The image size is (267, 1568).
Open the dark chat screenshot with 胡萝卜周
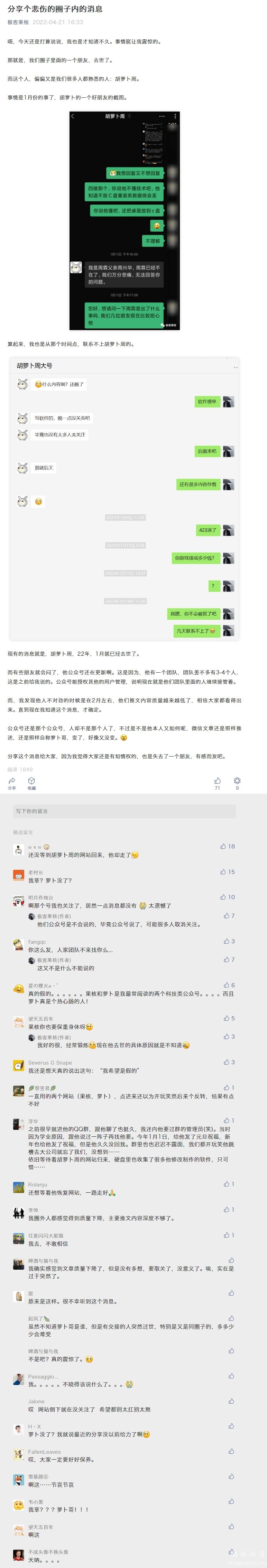pyautogui.click(x=125, y=220)
